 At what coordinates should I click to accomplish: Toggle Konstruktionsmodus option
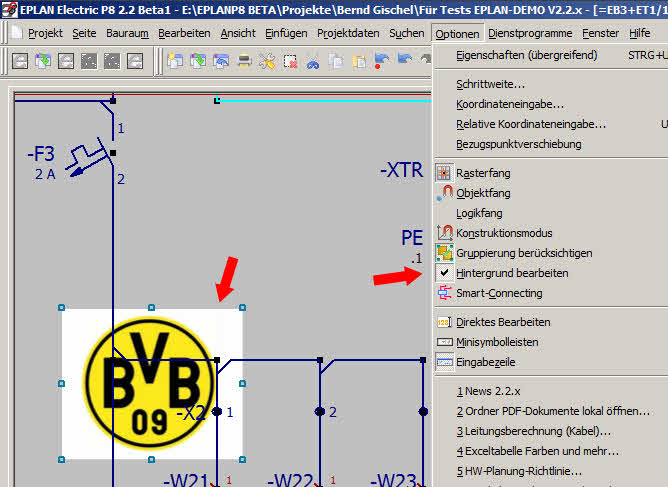pyautogui.click(x=504, y=233)
